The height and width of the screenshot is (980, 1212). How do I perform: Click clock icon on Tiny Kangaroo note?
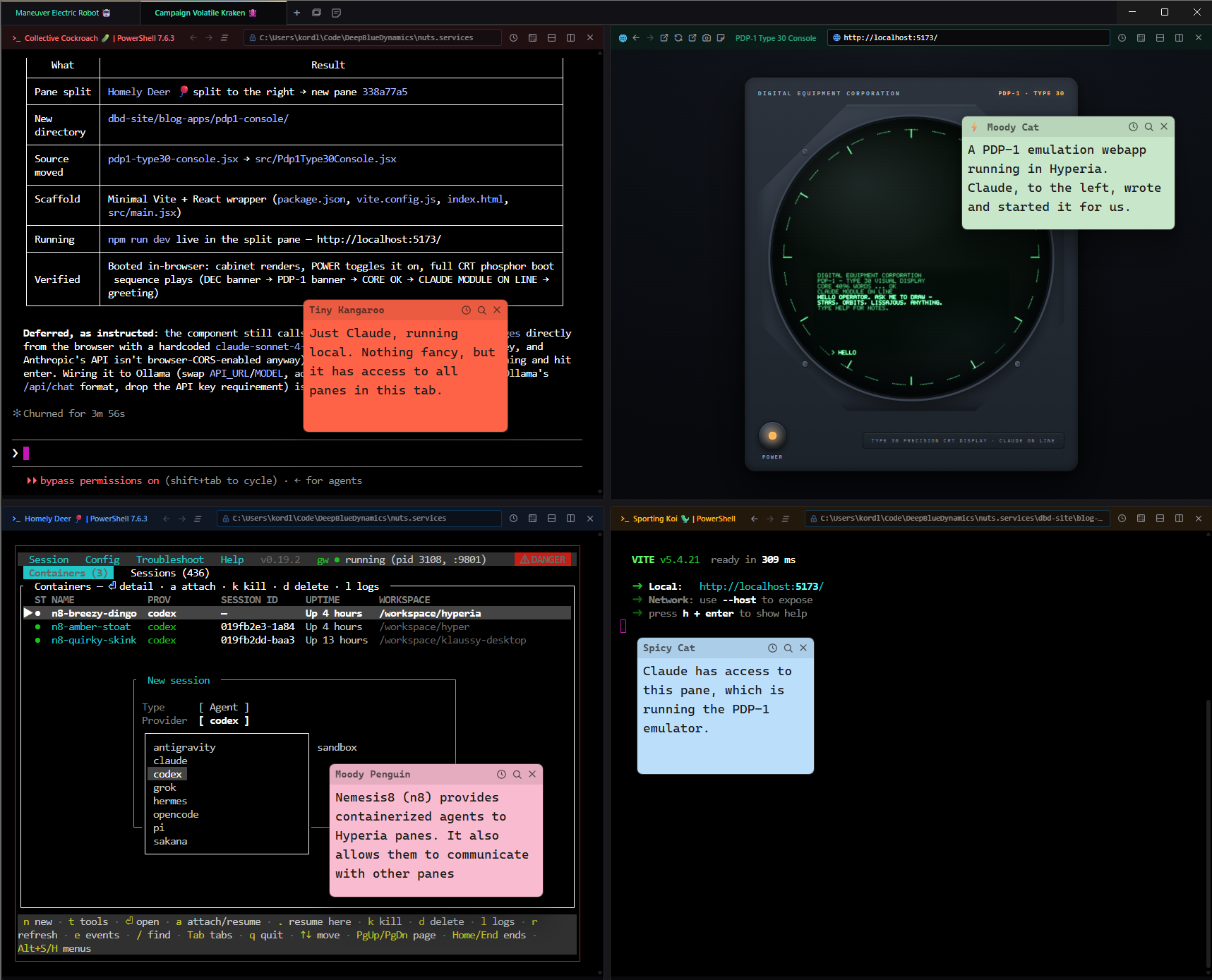[x=466, y=310]
